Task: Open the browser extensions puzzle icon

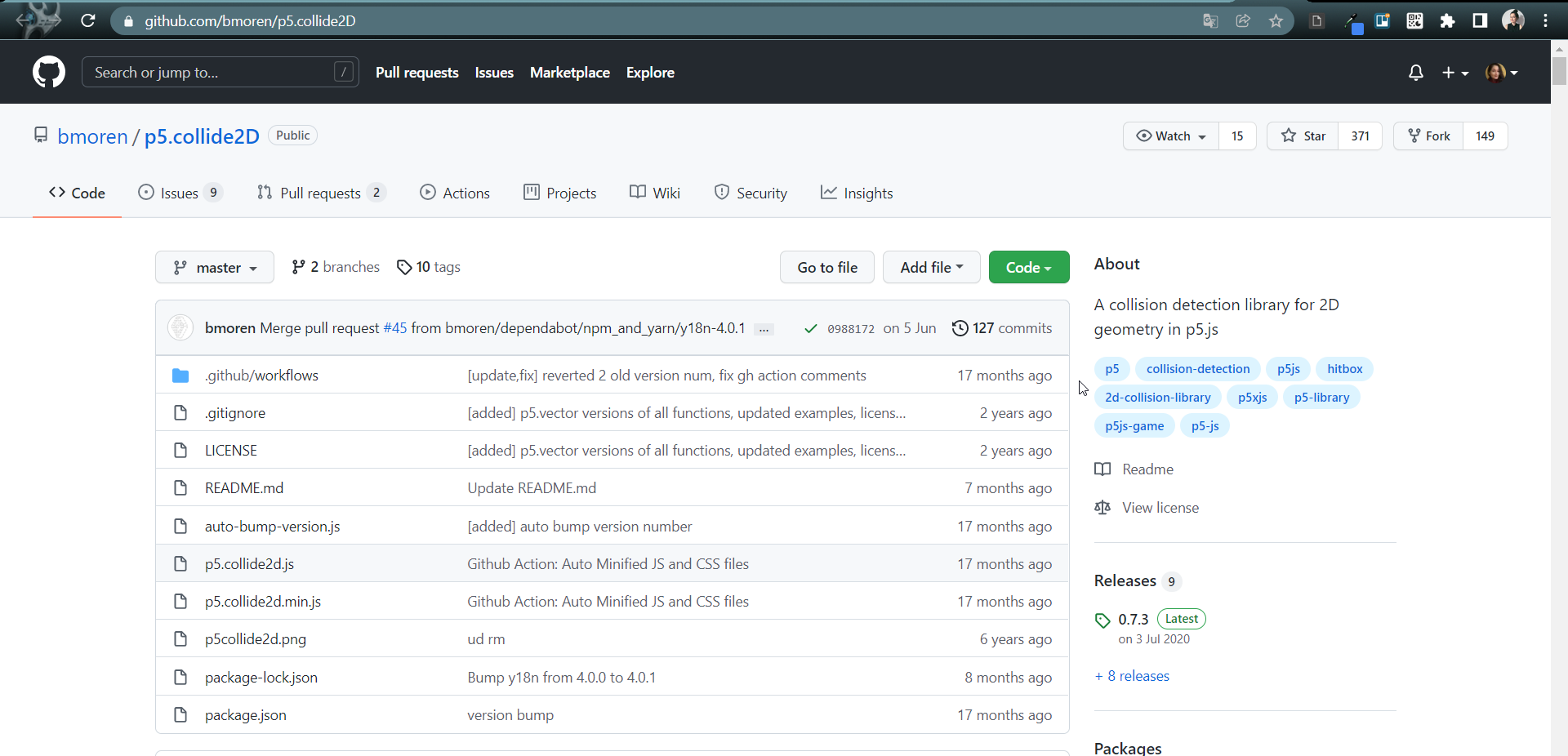Action: click(1447, 21)
